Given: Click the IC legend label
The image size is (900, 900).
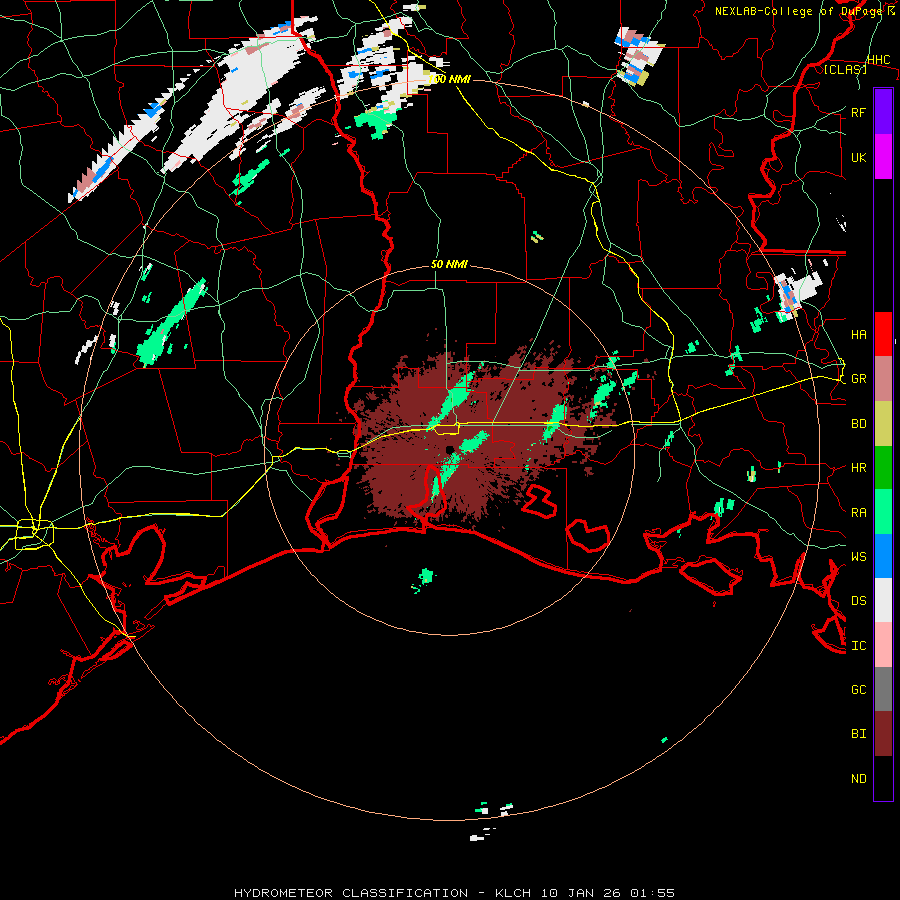Looking at the screenshot, I should click(x=859, y=645).
